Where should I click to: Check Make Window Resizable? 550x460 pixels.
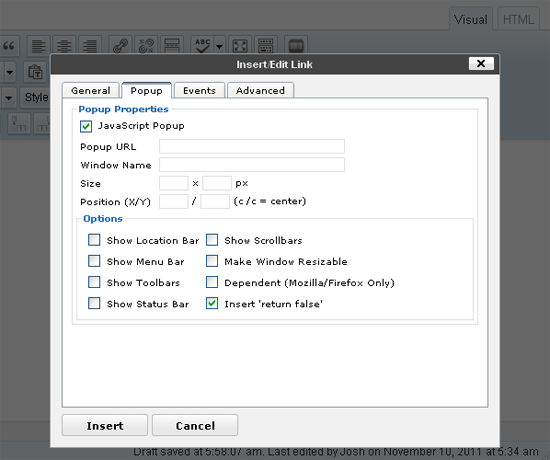coord(212,261)
